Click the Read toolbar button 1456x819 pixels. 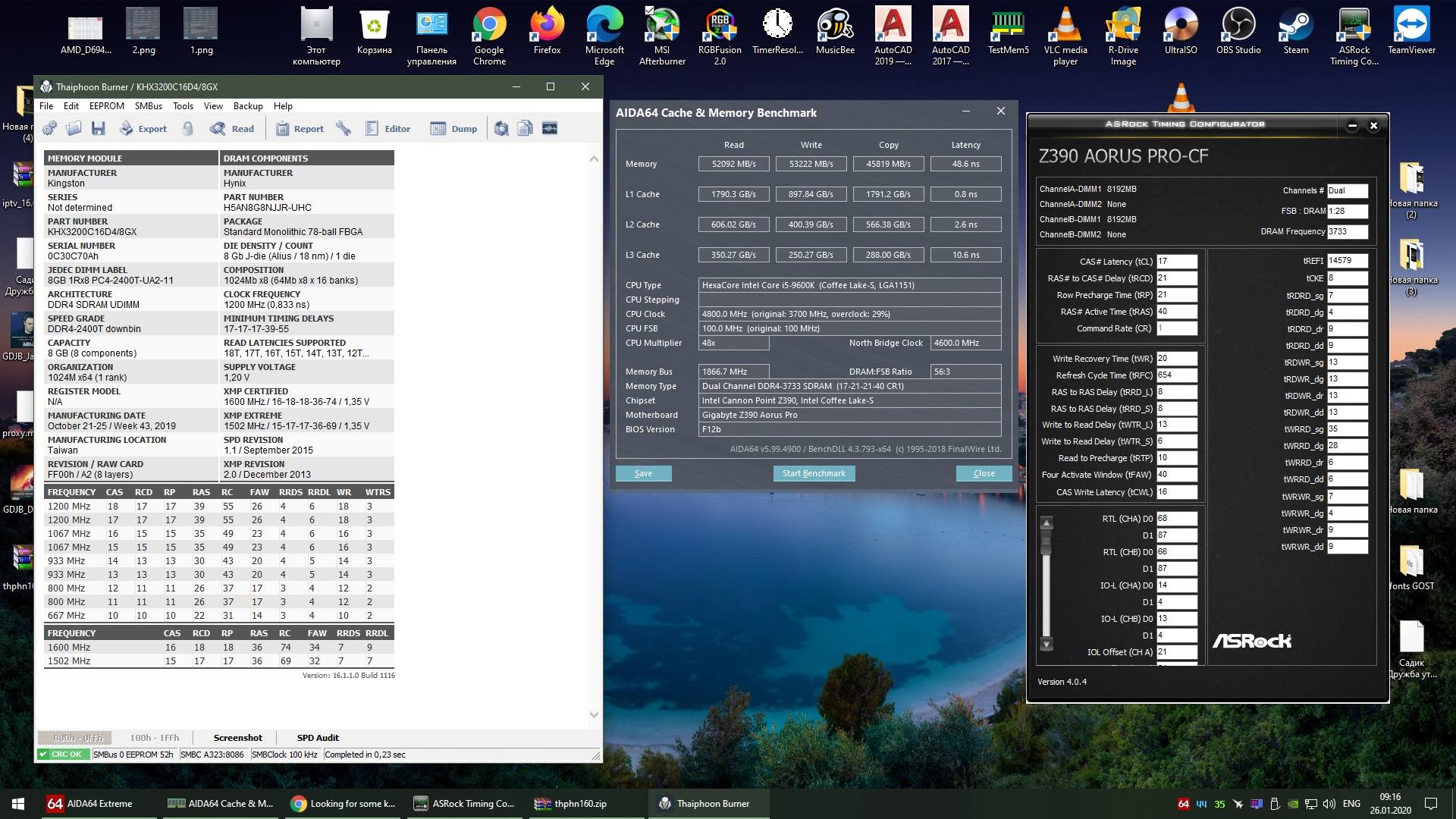pyautogui.click(x=232, y=129)
